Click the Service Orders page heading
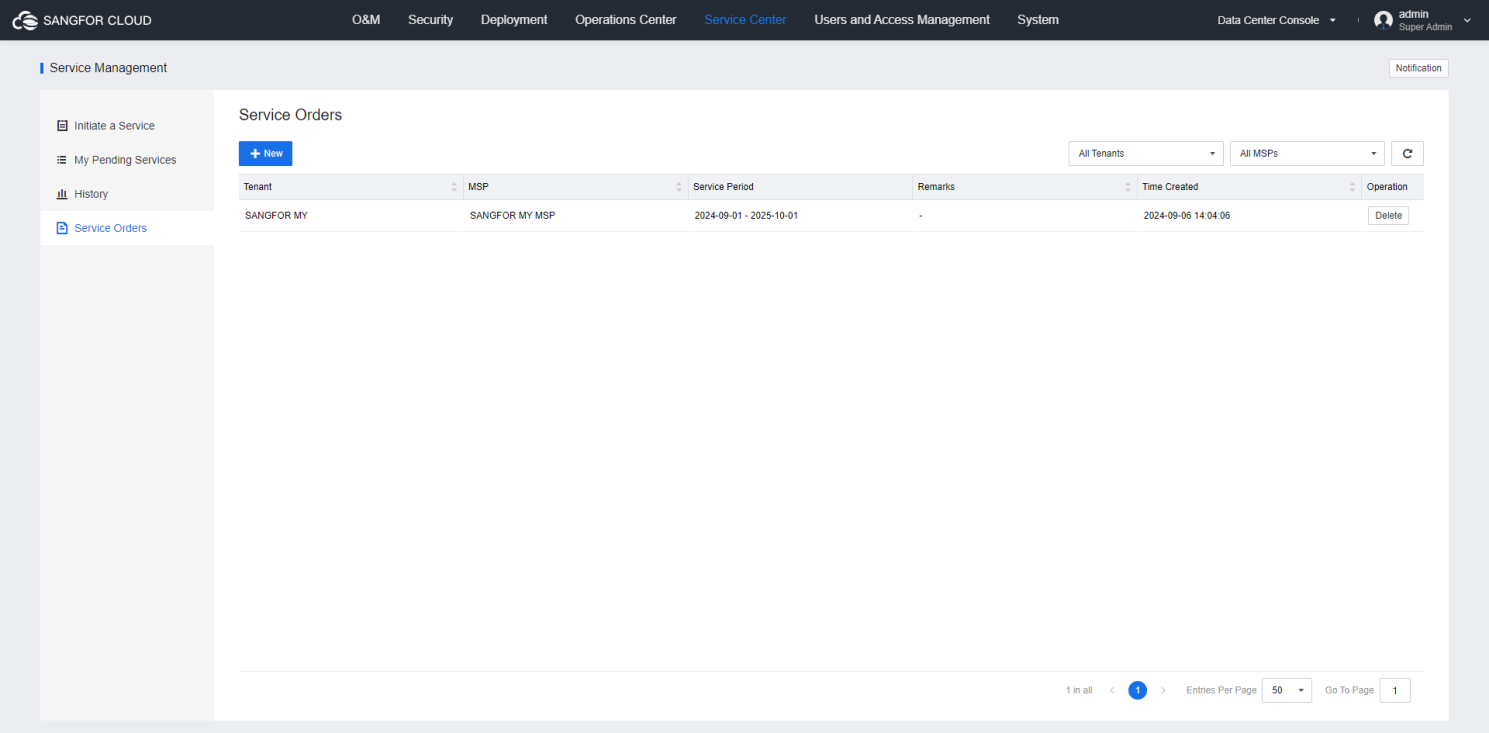 tap(290, 115)
